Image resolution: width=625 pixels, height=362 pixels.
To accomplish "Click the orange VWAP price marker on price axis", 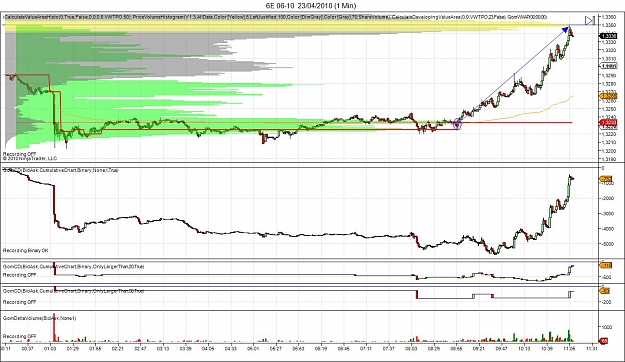I will click(x=609, y=96).
